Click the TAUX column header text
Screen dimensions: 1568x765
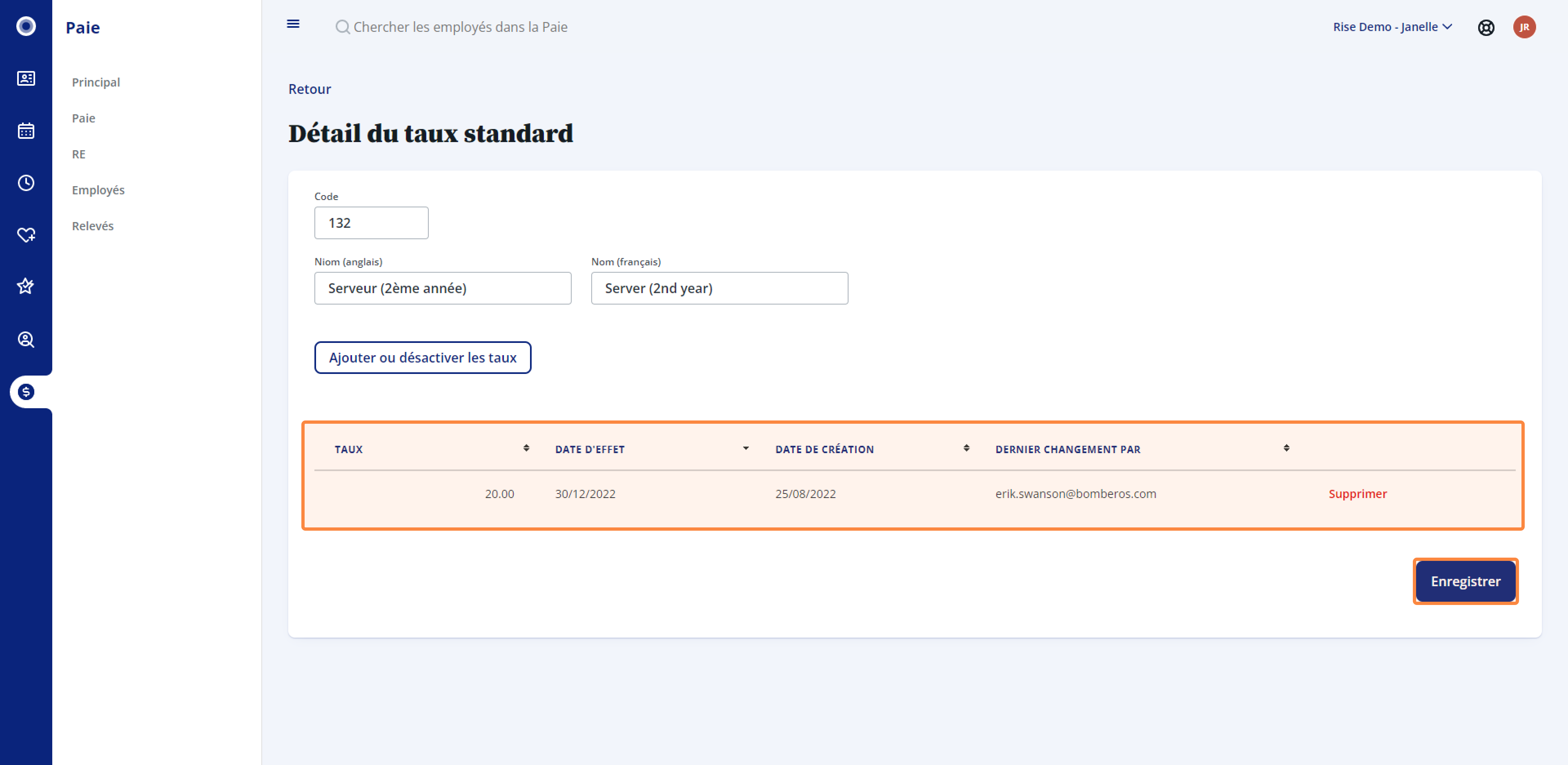[348, 449]
